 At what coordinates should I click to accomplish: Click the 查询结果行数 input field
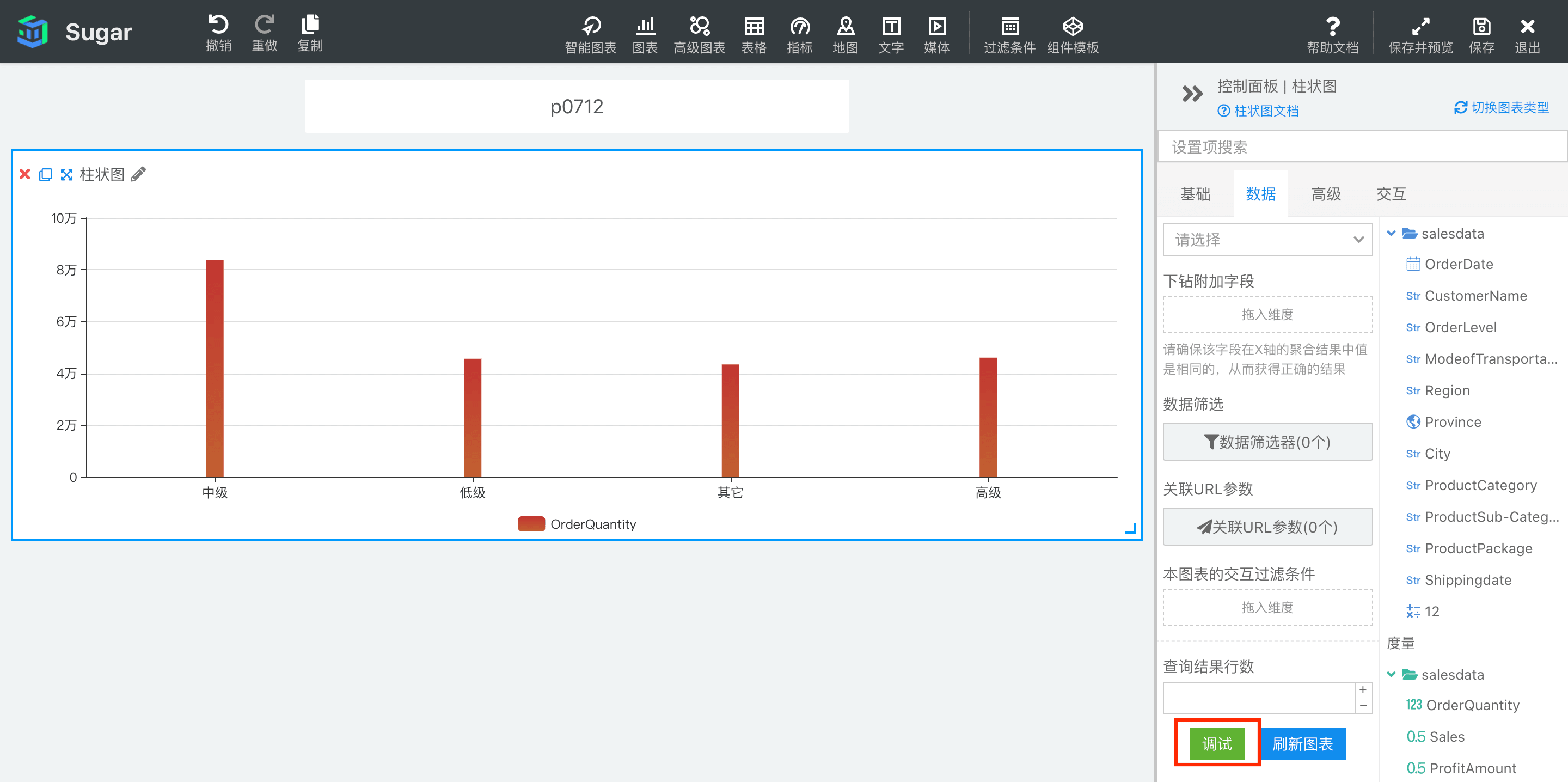[x=1259, y=698]
